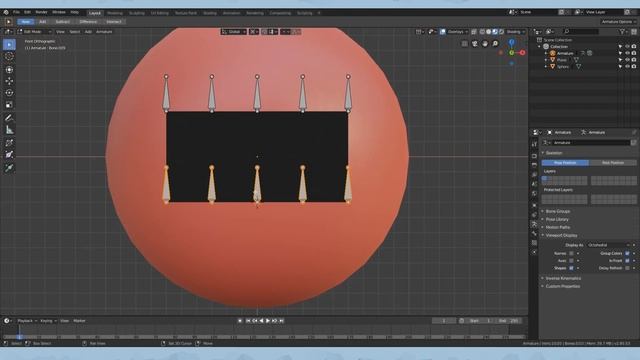Image resolution: width=640 pixels, height=360 pixels.
Task: Select the Extrude tool in left toolbar
Action: click(9, 168)
